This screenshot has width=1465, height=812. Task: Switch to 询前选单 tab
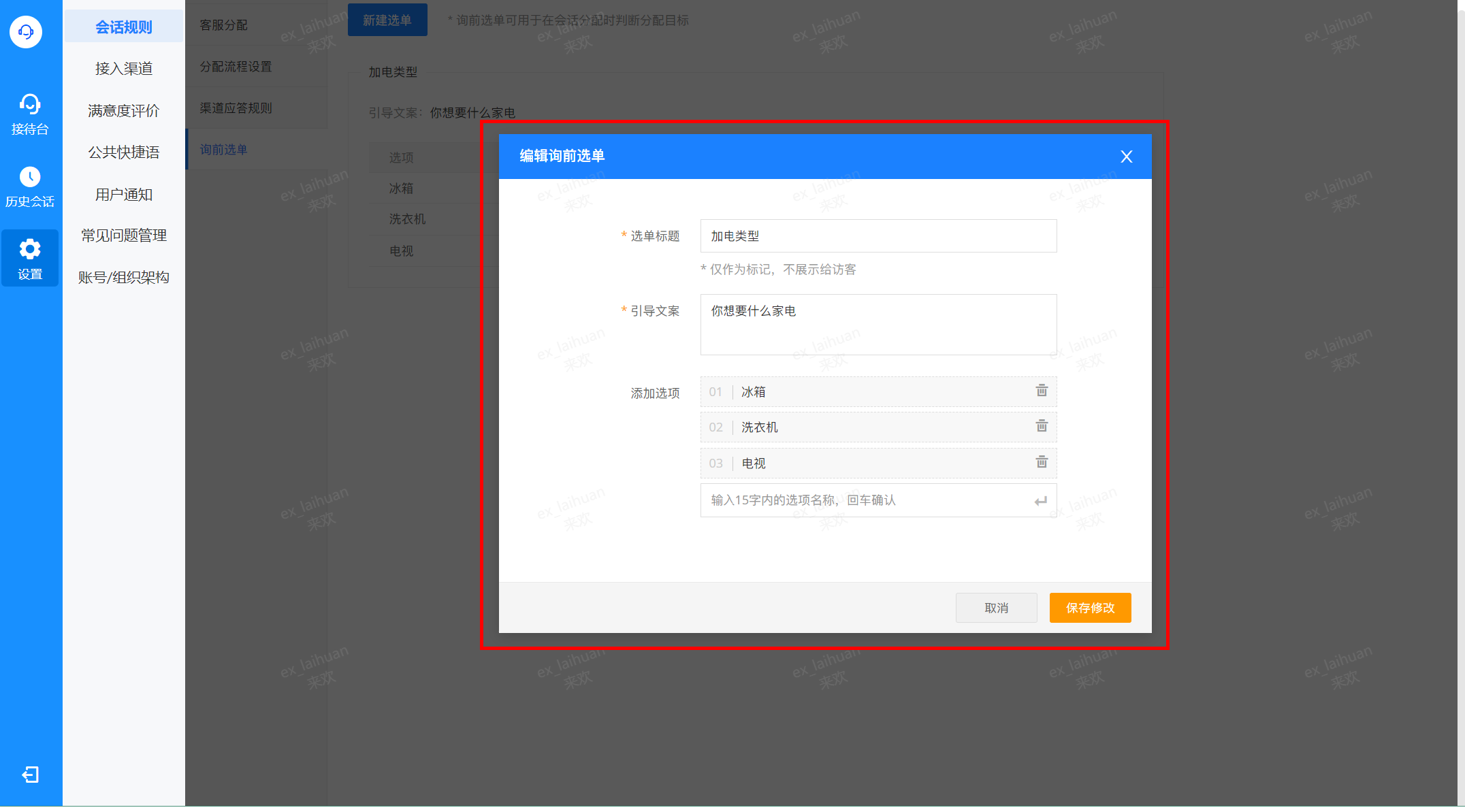[x=257, y=150]
